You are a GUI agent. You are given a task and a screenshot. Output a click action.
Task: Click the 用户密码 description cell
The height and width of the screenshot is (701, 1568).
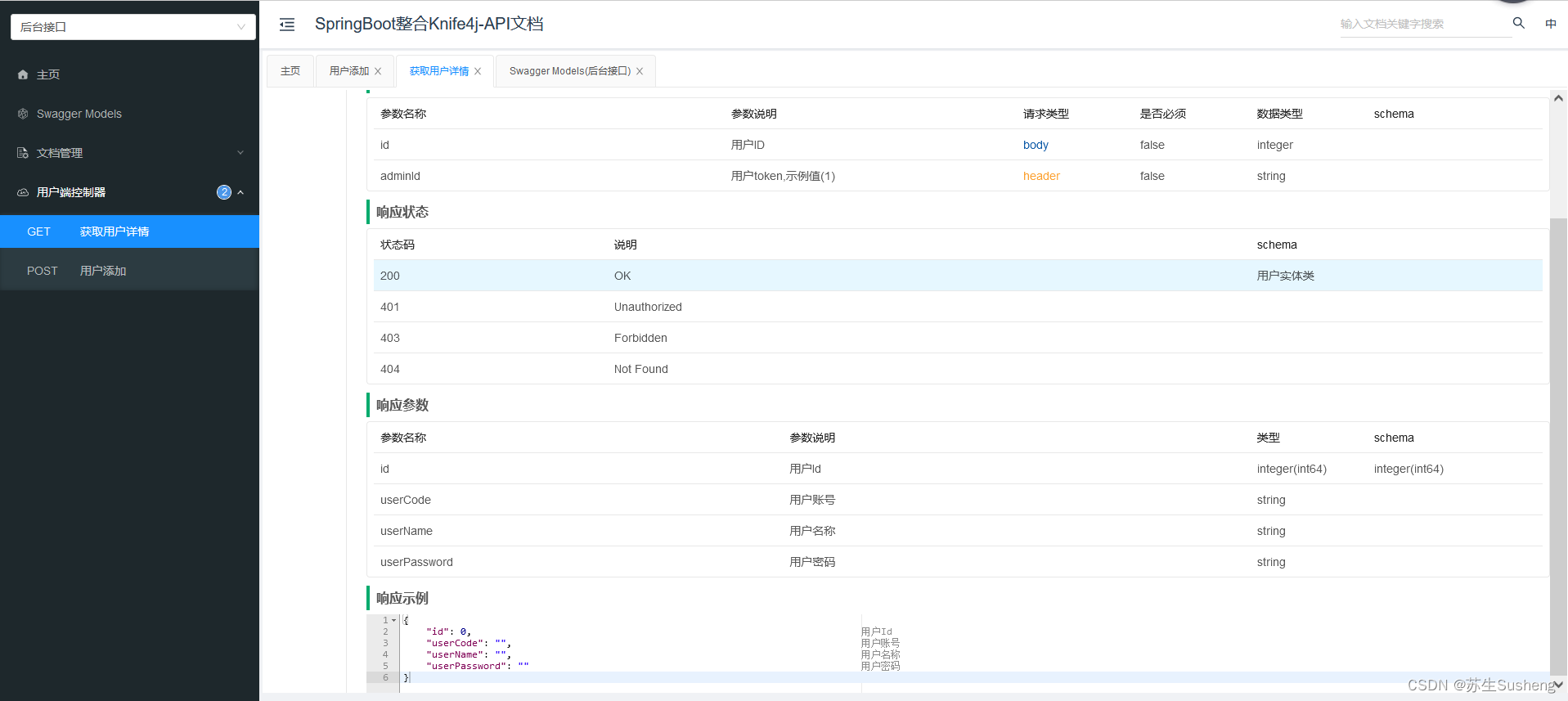[x=812, y=562]
